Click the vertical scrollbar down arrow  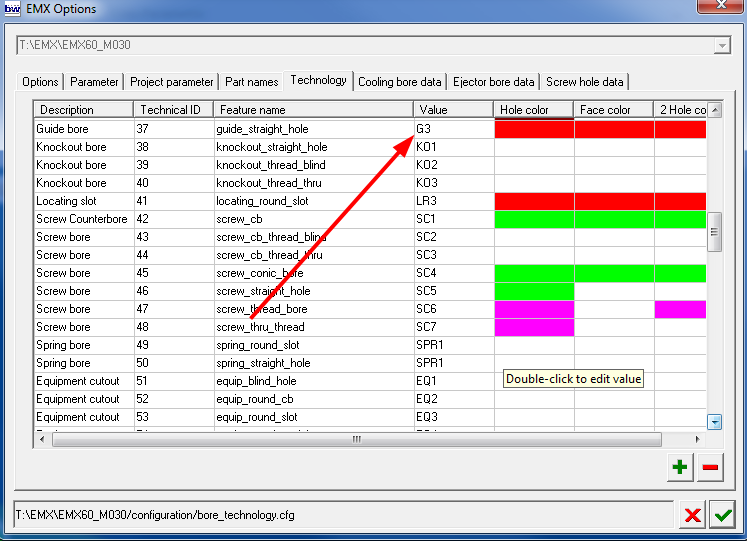point(715,422)
